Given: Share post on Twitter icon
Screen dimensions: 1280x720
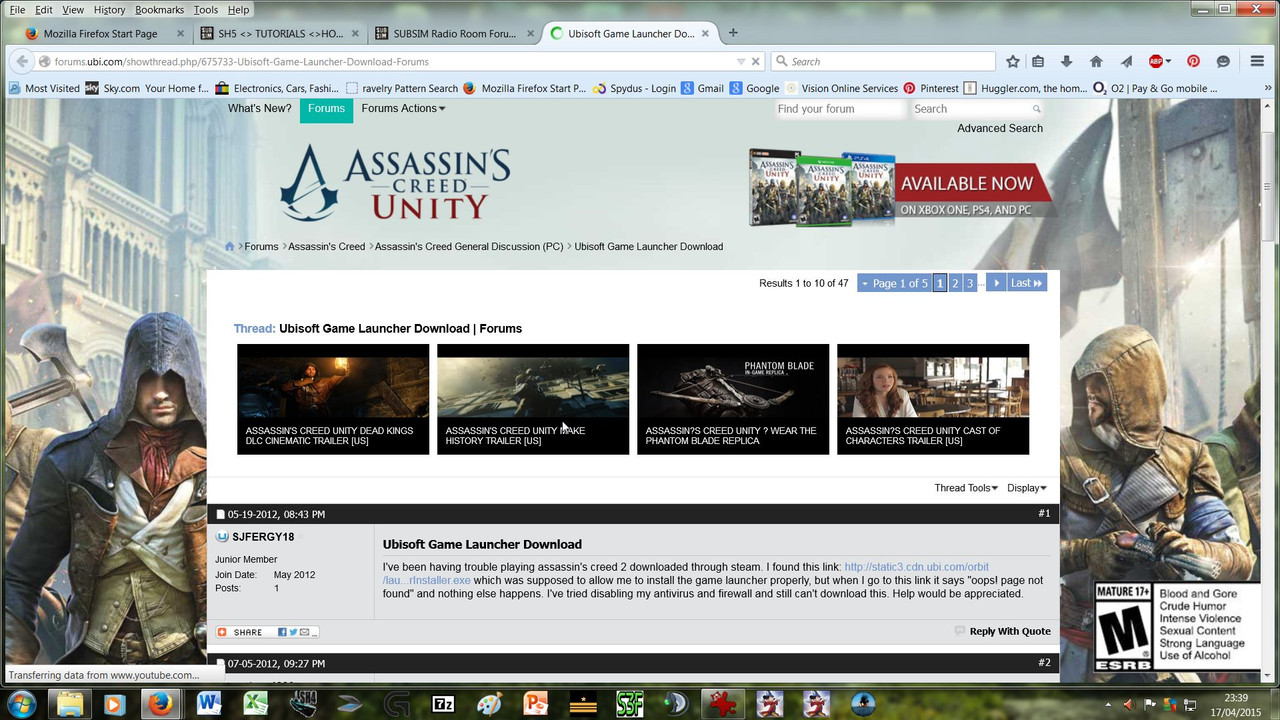Looking at the screenshot, I should (x=294, y=632).
